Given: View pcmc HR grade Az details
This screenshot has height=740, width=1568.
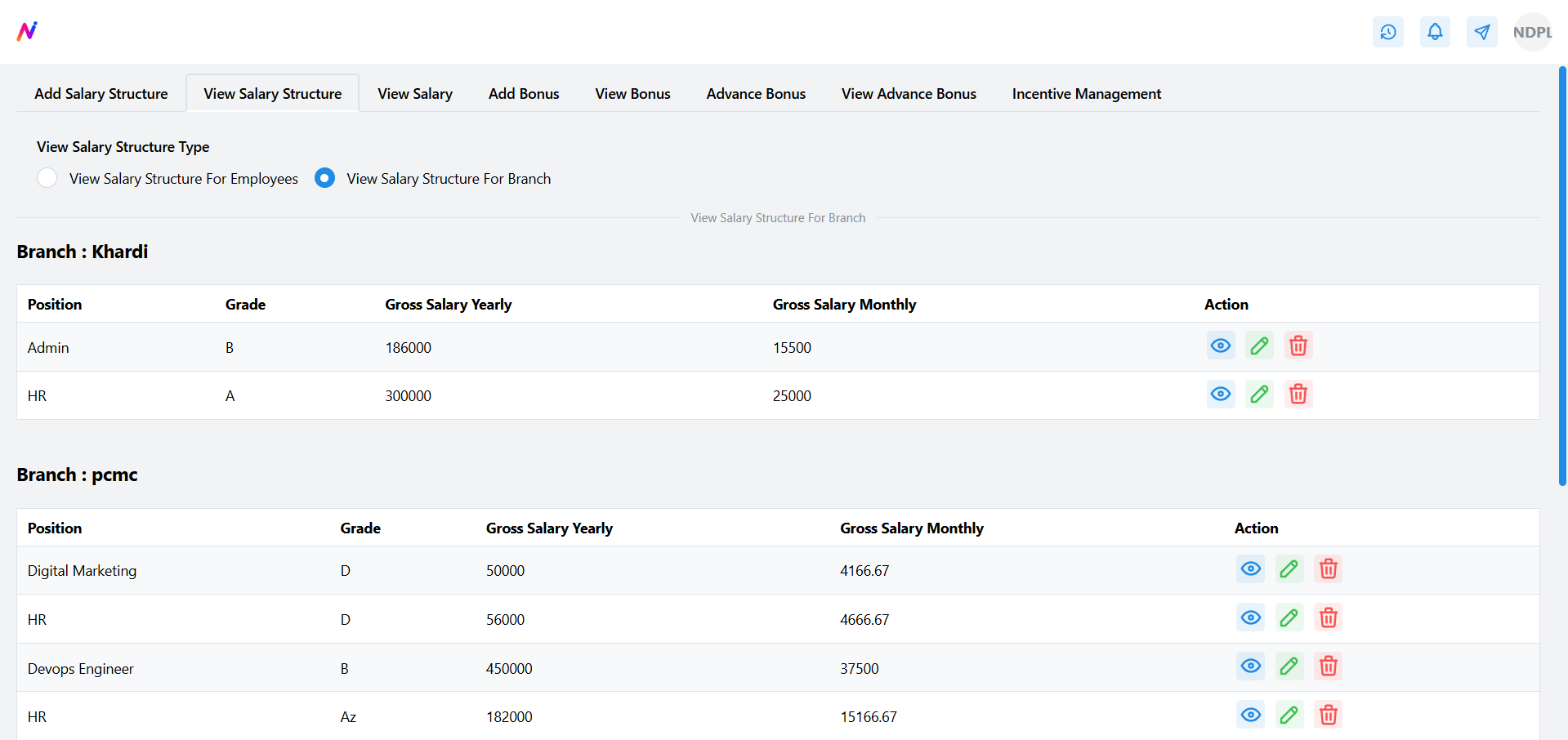Looking at the screenshot, I should coord(1250,715).
